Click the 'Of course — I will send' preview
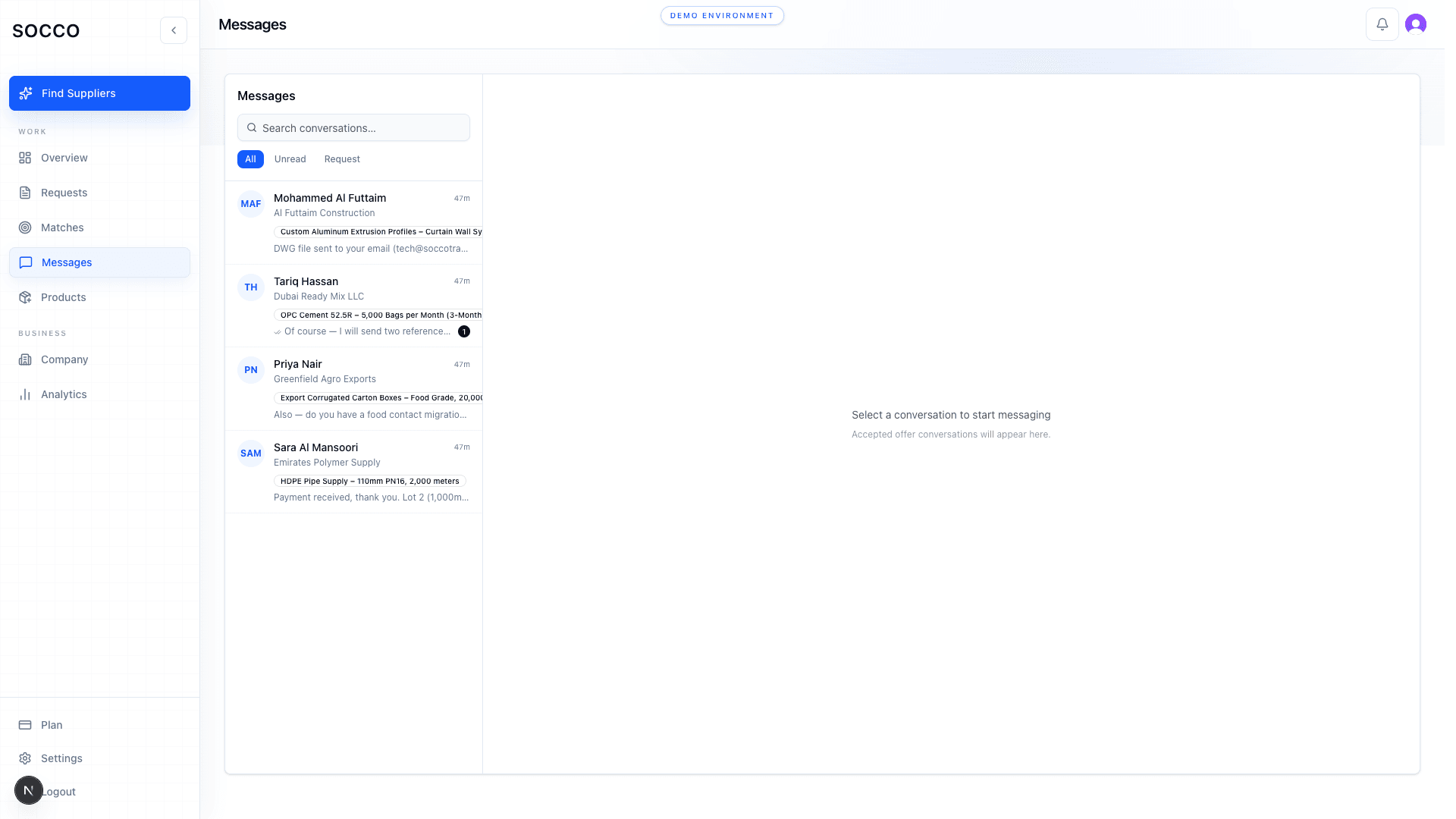The image size is (1456, 819). coord(367,331)
